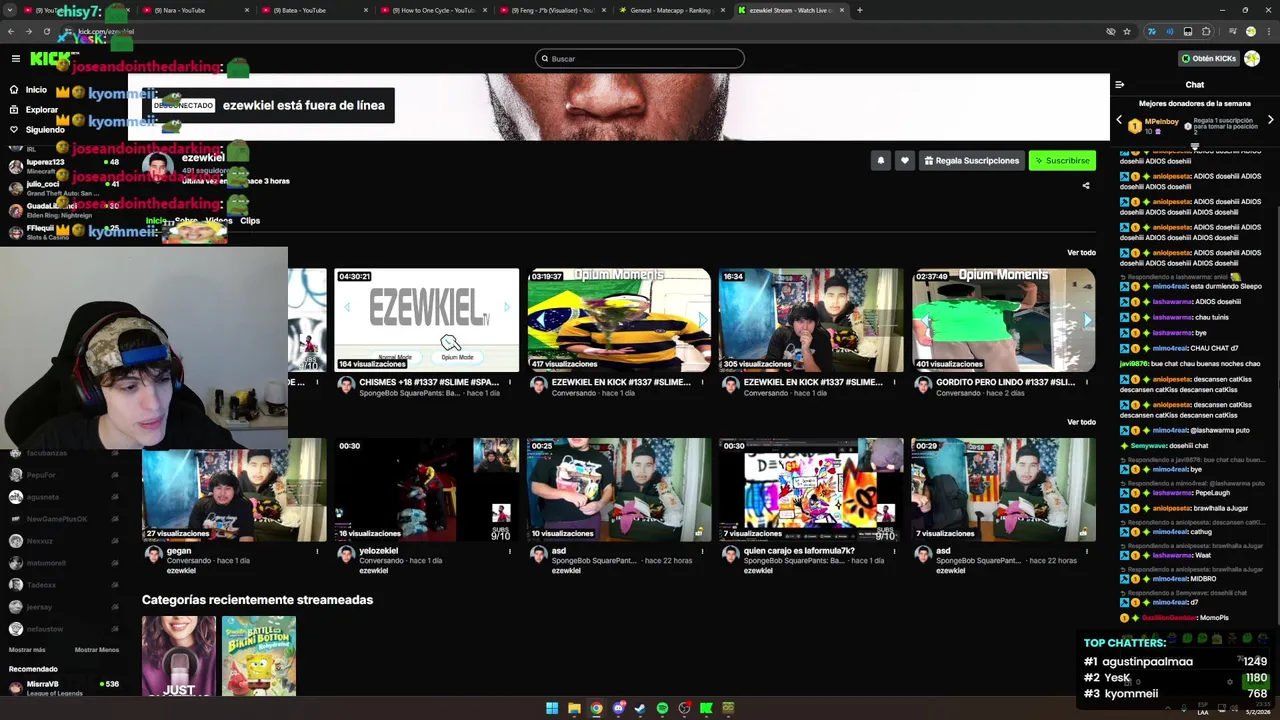Click the share icon below Suscribirse

[1086, 185]
